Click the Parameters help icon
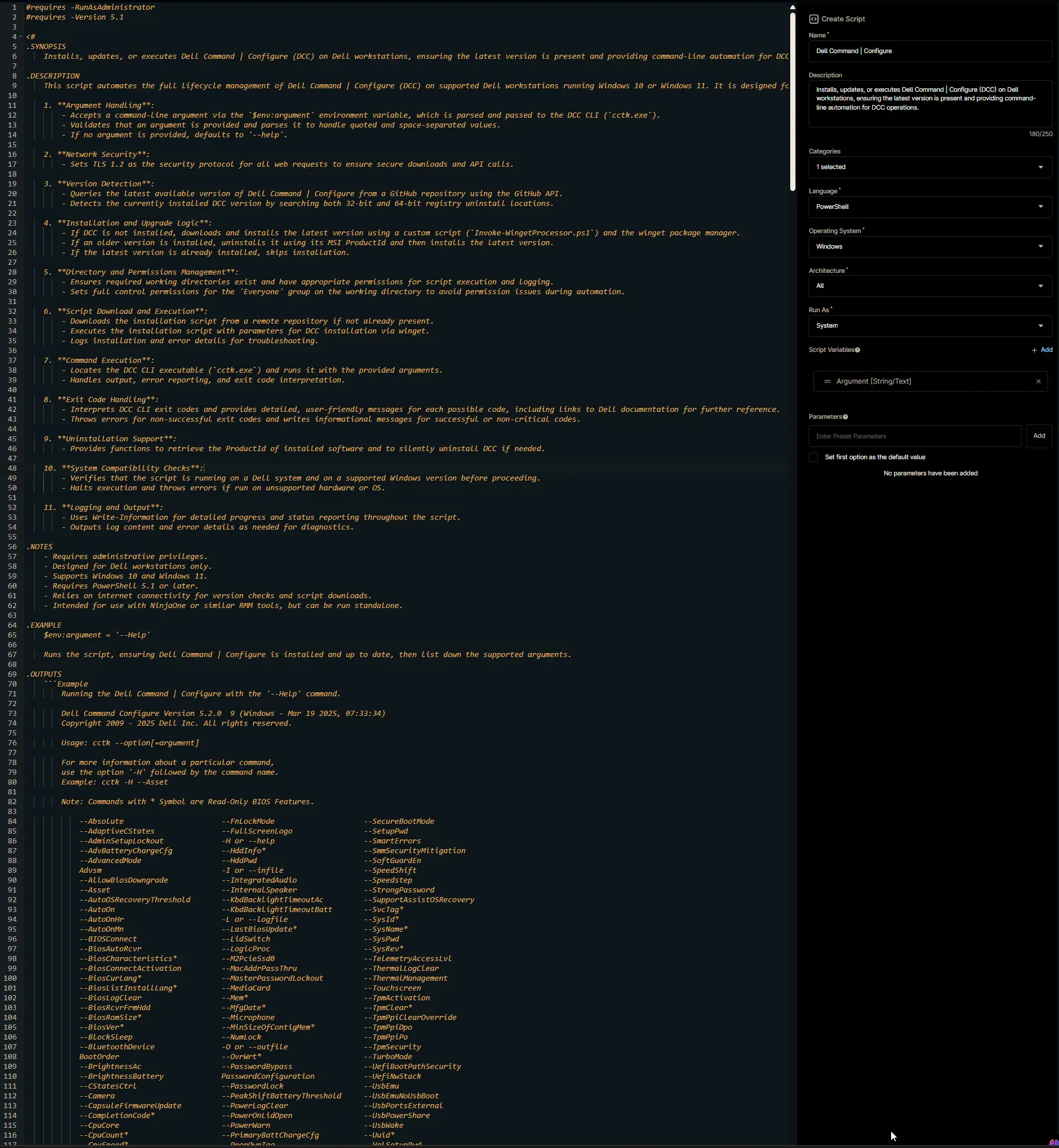This screenshot has width=1059, height=1148. (x=846, y=417)
